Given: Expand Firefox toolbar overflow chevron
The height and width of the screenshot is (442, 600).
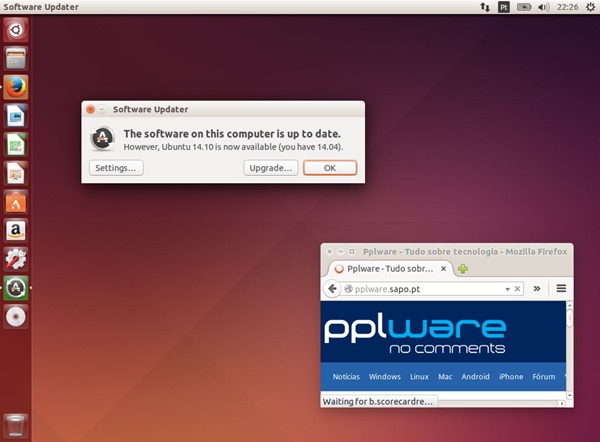Looking at the screenshot, I should click(x=537, y=289).
